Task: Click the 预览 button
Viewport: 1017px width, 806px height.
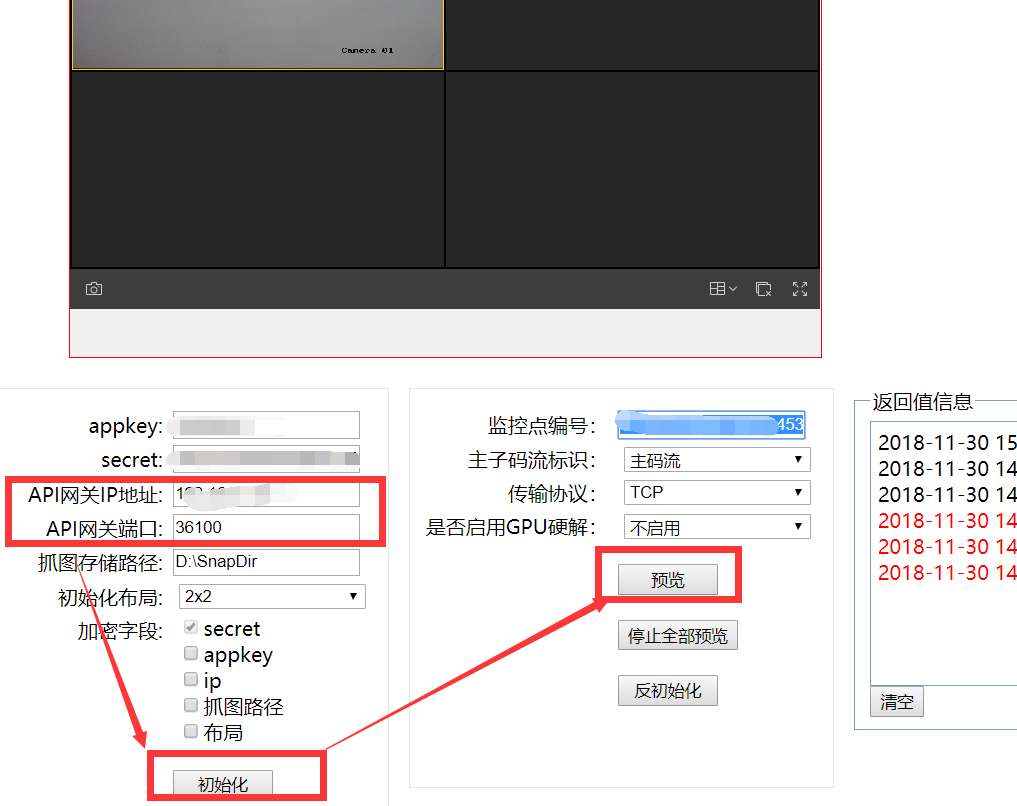Action: tap(667, 579)
